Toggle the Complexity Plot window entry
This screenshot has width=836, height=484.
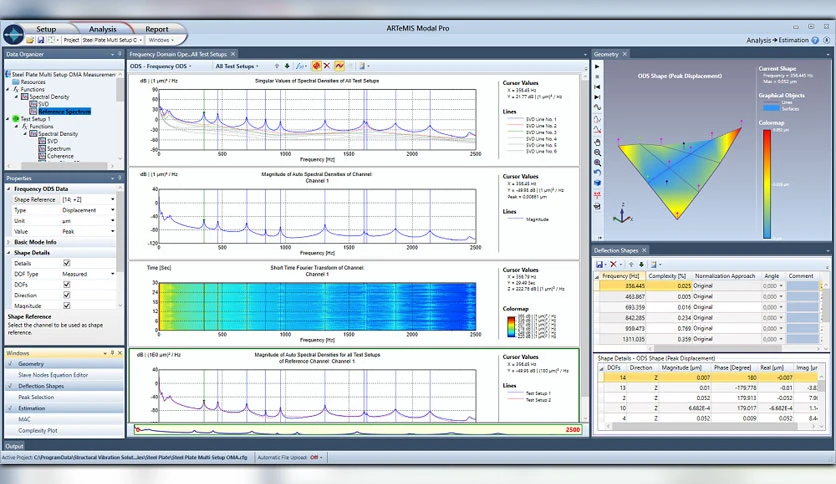click(64, 431)
